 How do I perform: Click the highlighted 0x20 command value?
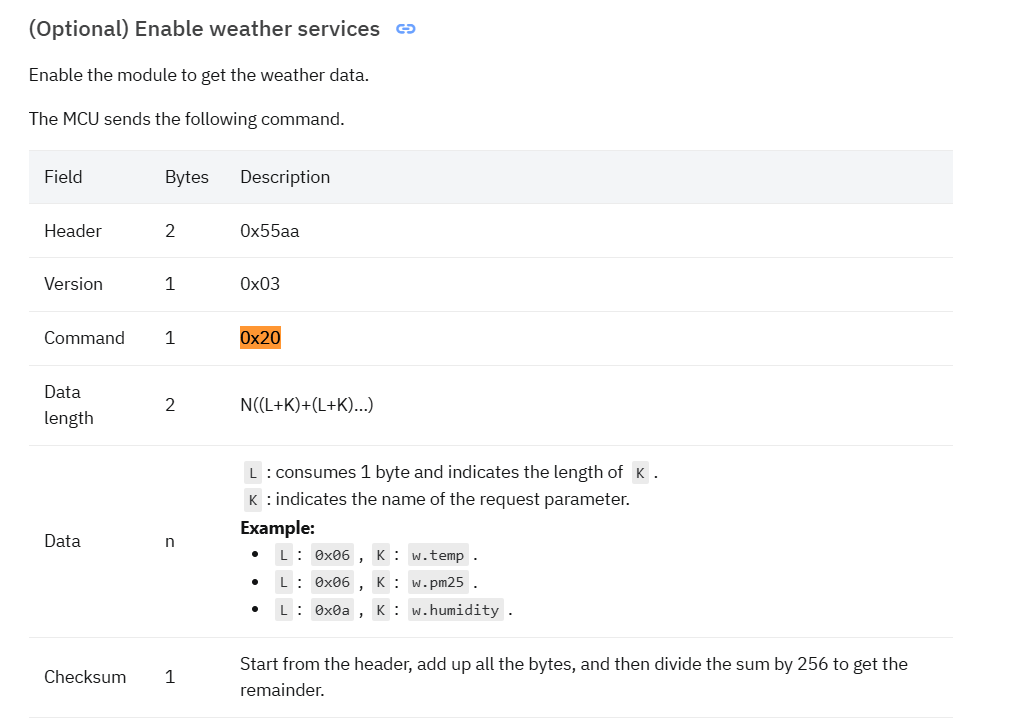point(260,338)
